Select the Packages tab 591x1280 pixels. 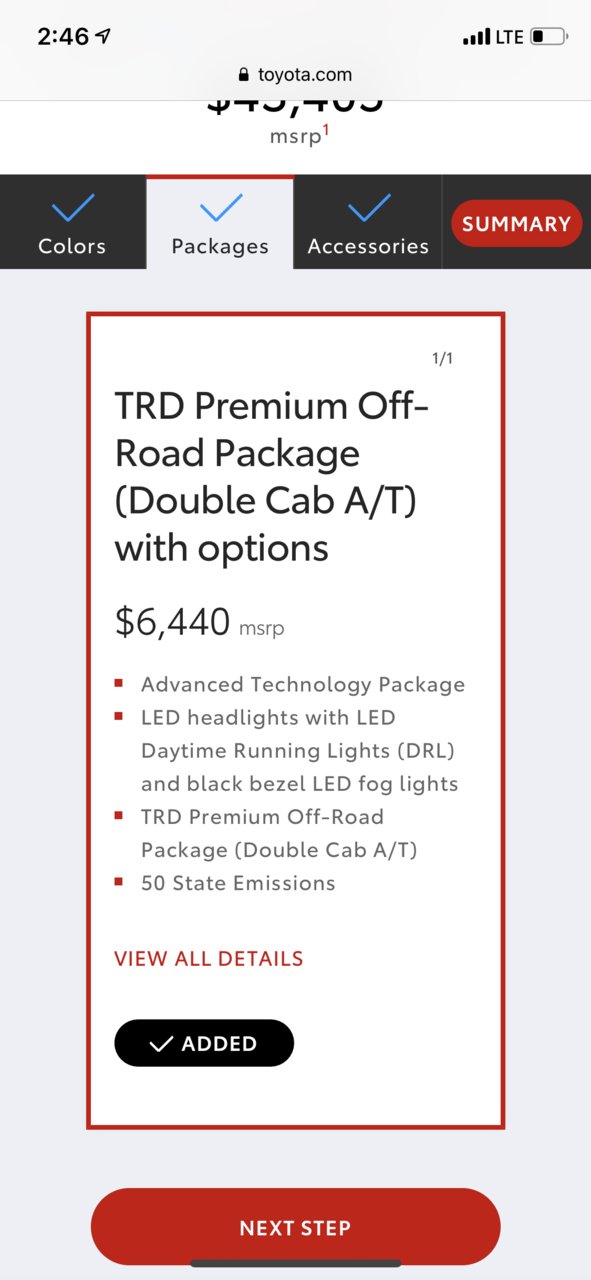tap(220, 222)
